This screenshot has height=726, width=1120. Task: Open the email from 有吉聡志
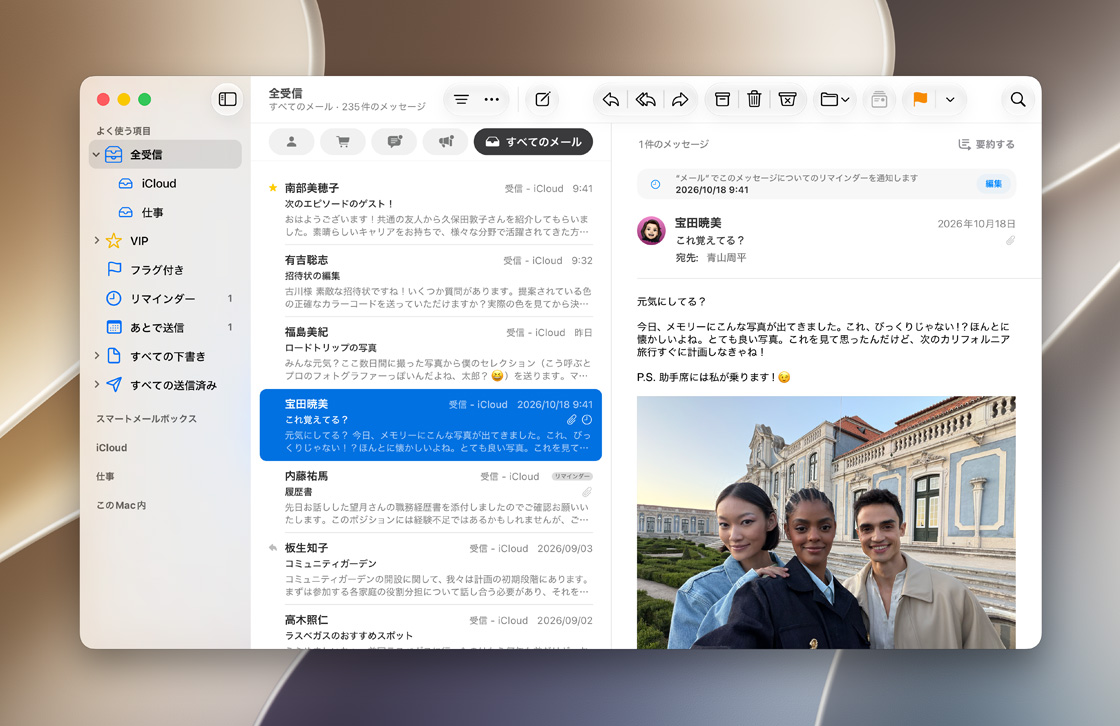431,282
